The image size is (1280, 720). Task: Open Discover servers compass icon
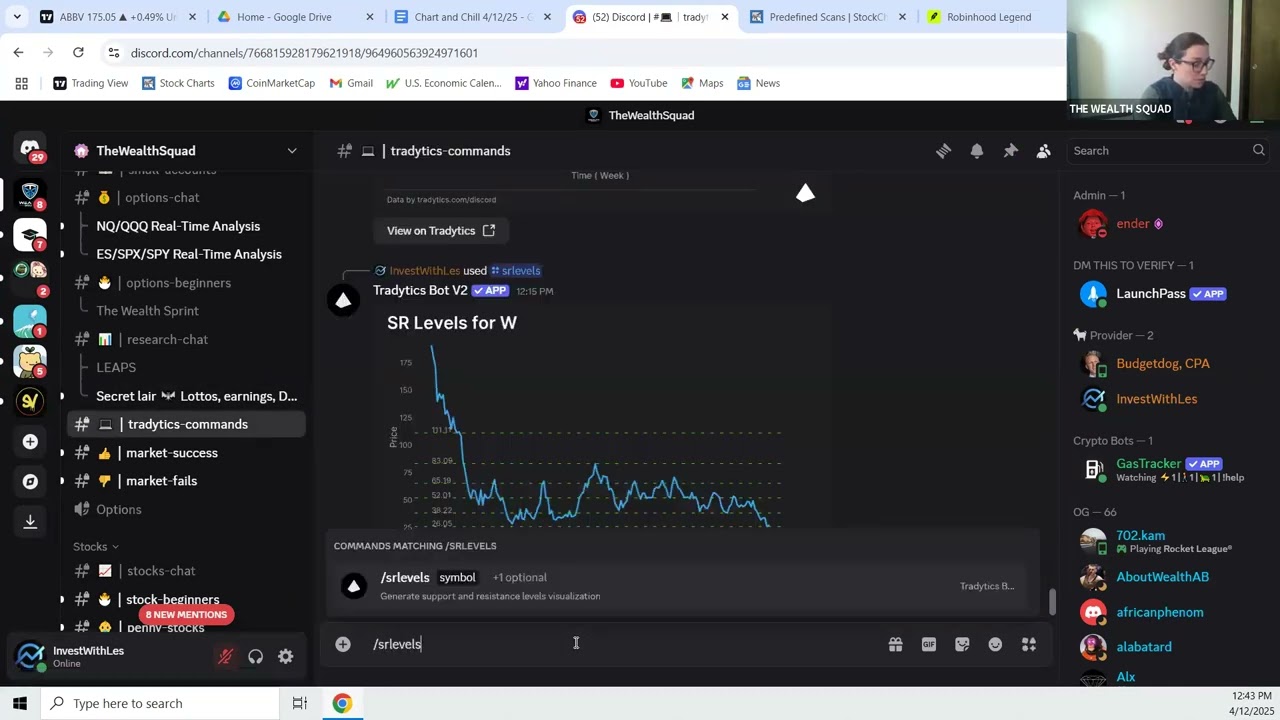(x=30, y=481)
